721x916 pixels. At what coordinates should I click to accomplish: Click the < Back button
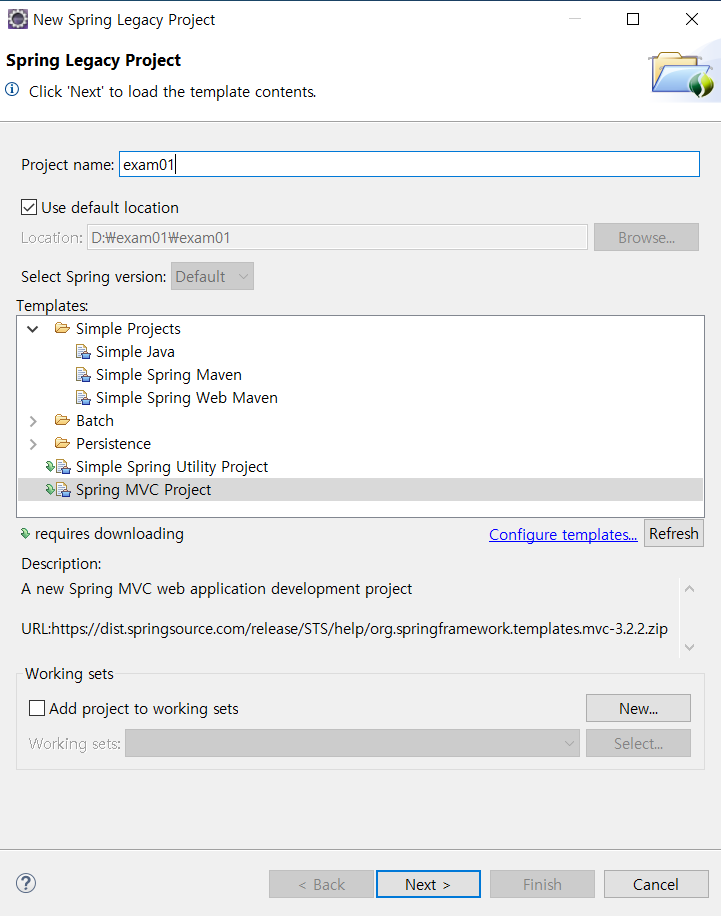pyautogui.click(x=321, y=884)
